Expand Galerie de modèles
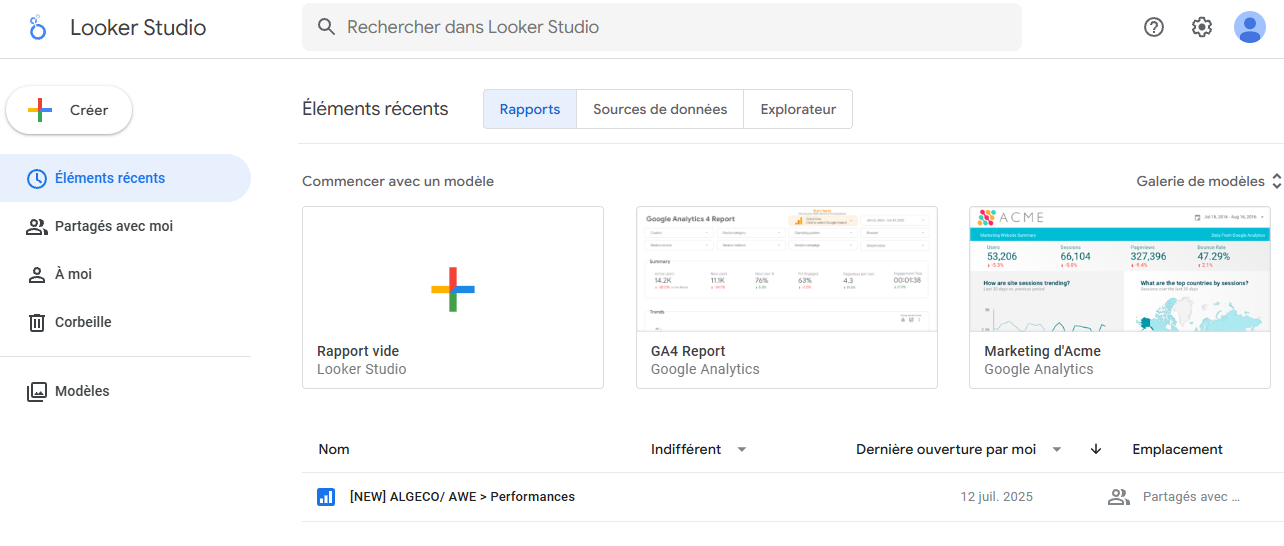 1209,182
